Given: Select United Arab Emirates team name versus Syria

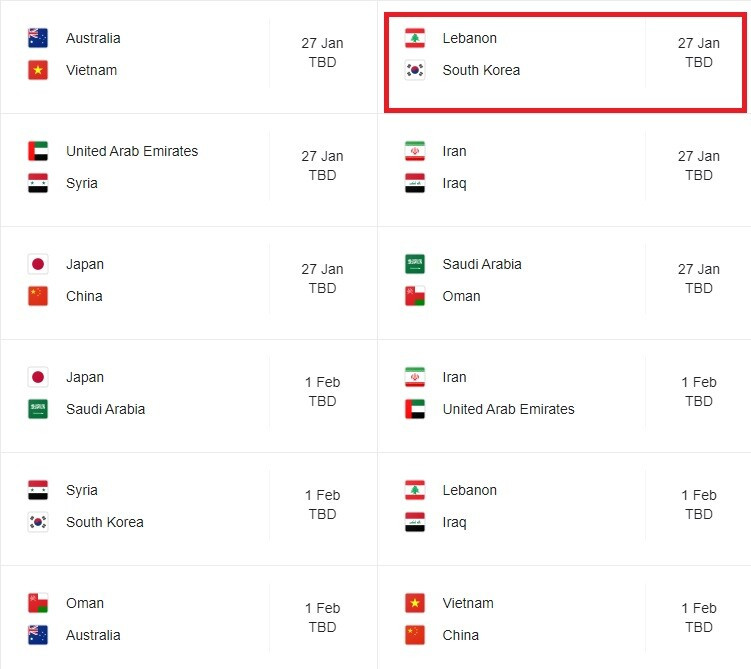Looking at the screenshot, I should coord(132,151).
